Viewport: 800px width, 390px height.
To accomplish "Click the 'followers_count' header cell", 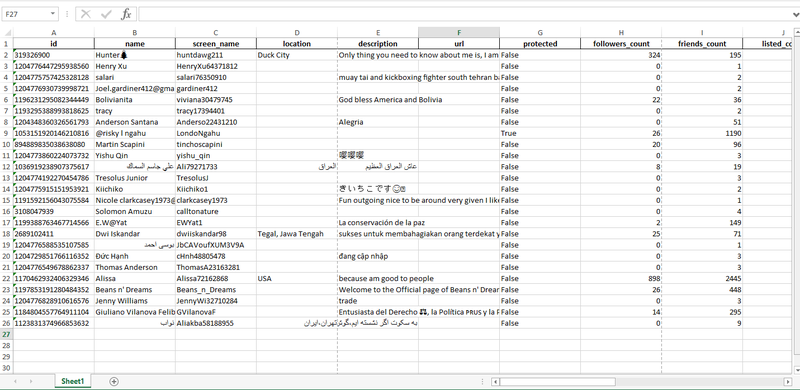I will [621, 44].
